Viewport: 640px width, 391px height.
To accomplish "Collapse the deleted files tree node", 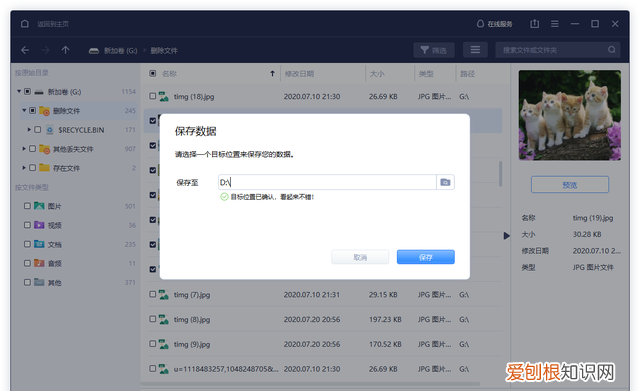I will (24, 111).
